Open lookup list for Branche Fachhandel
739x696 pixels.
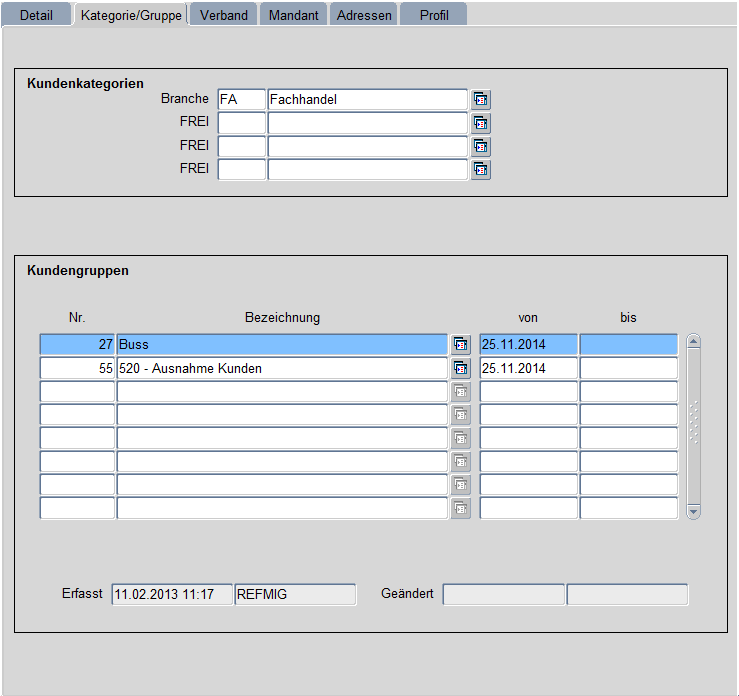point(481,99)
